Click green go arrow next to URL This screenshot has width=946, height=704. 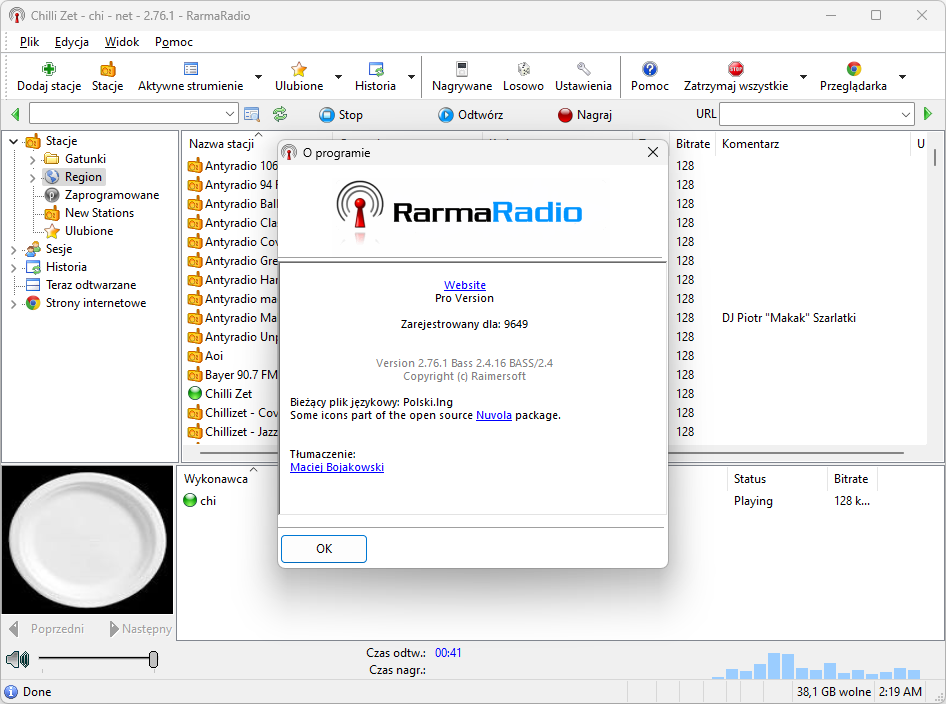tap(928, 114)
